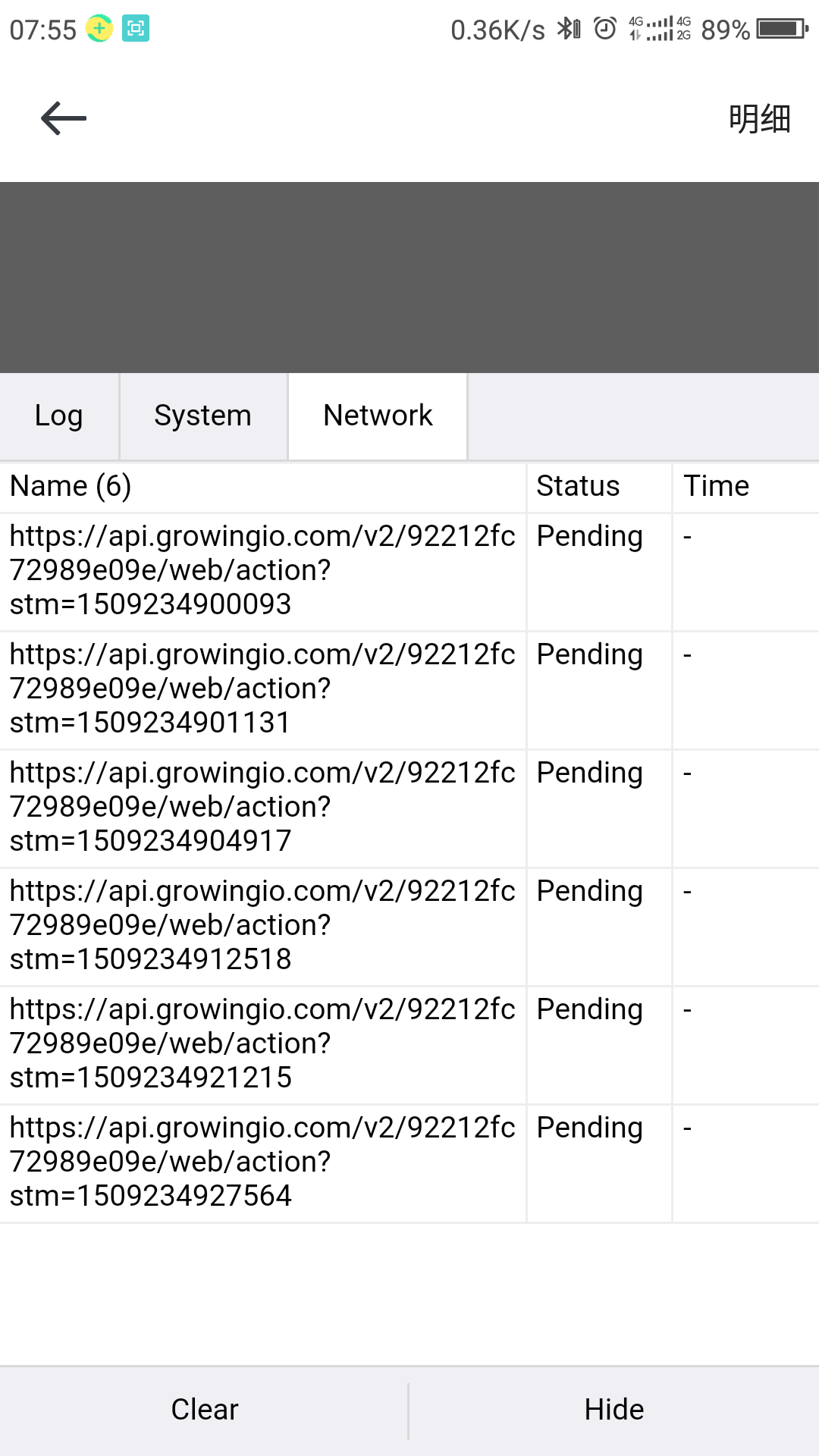Screen dimensions: 819x1456
Task: Switch to the Log tab
Action: (59, 416)
